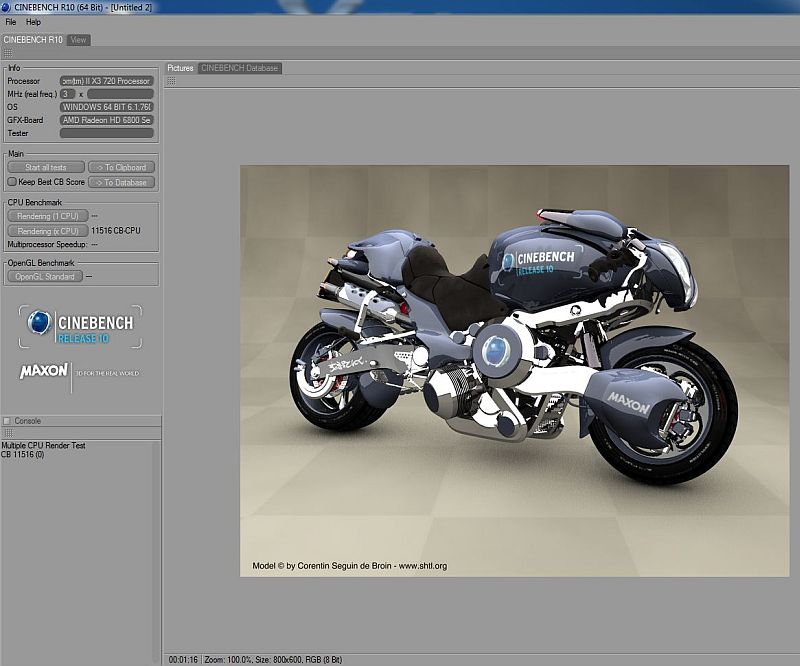The image size is (800, 666).
Task: Start the OpenGL Standard benchmark
Action: coord(45,277)
